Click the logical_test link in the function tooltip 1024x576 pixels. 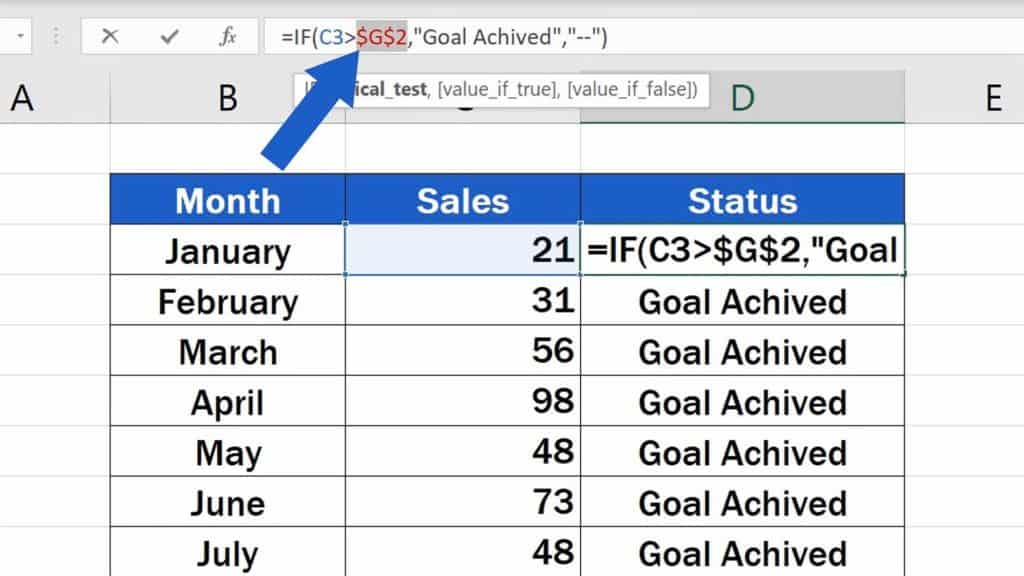click(x=385, y=89)
